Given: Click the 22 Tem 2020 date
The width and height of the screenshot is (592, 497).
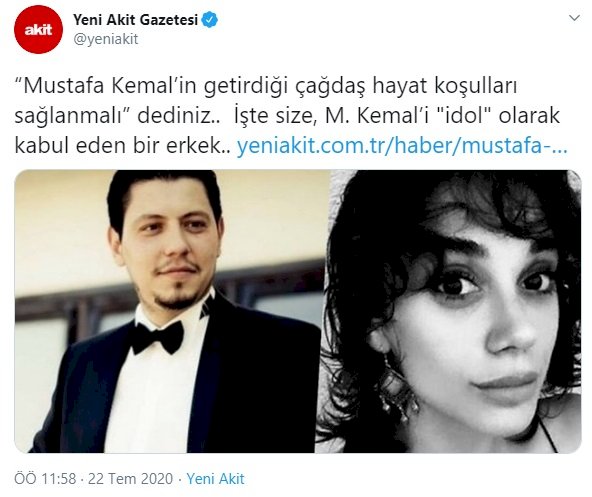Looking at the screenshot, I should 130,479.
